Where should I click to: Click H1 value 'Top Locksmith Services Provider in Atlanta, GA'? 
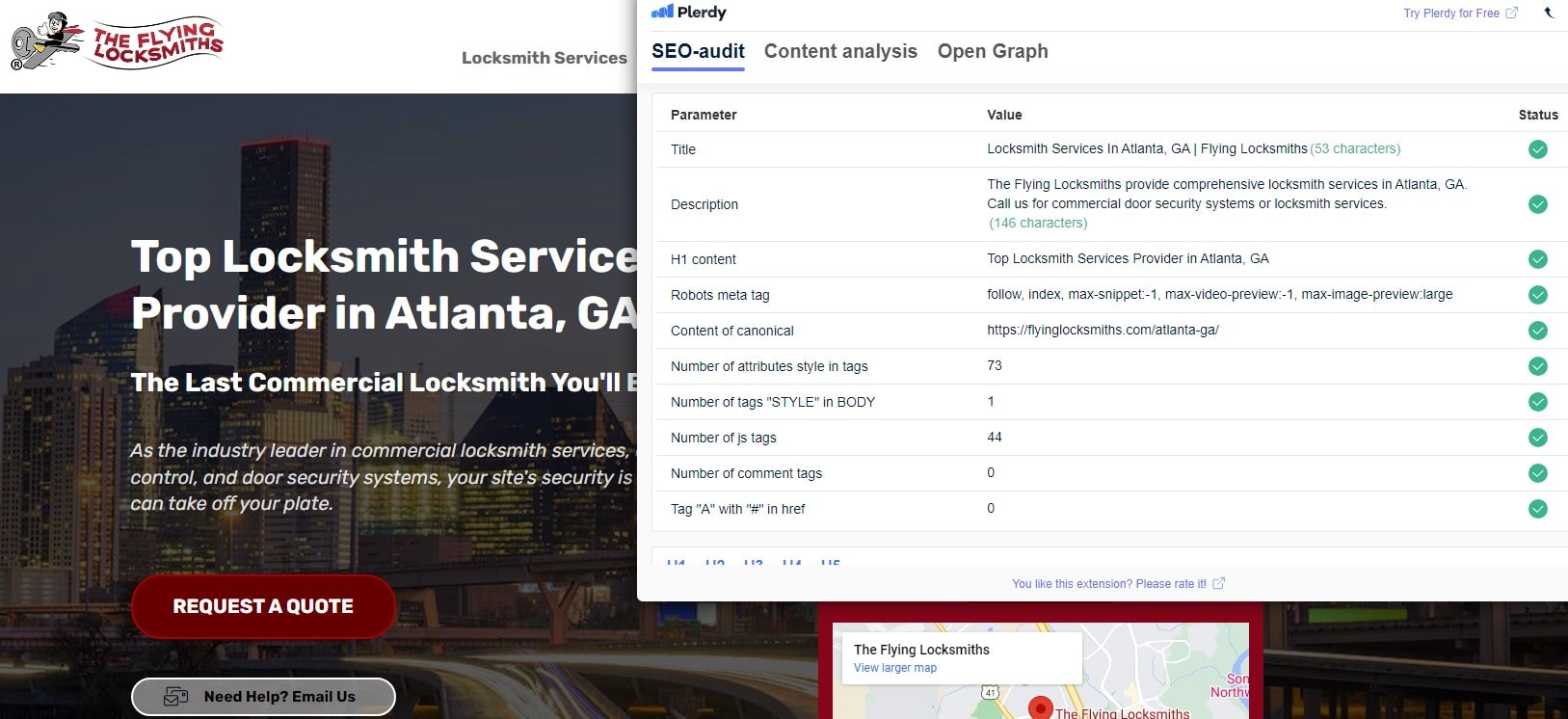[x=1128, y=258]
